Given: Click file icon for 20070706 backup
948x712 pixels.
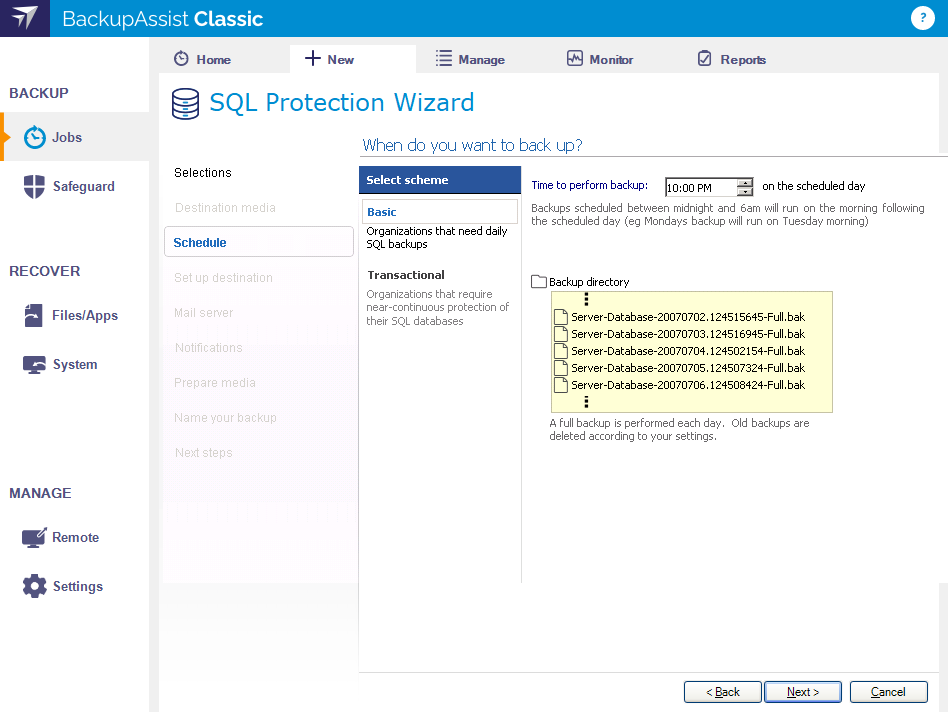Looking at the screenshot, I should [561, 384].
